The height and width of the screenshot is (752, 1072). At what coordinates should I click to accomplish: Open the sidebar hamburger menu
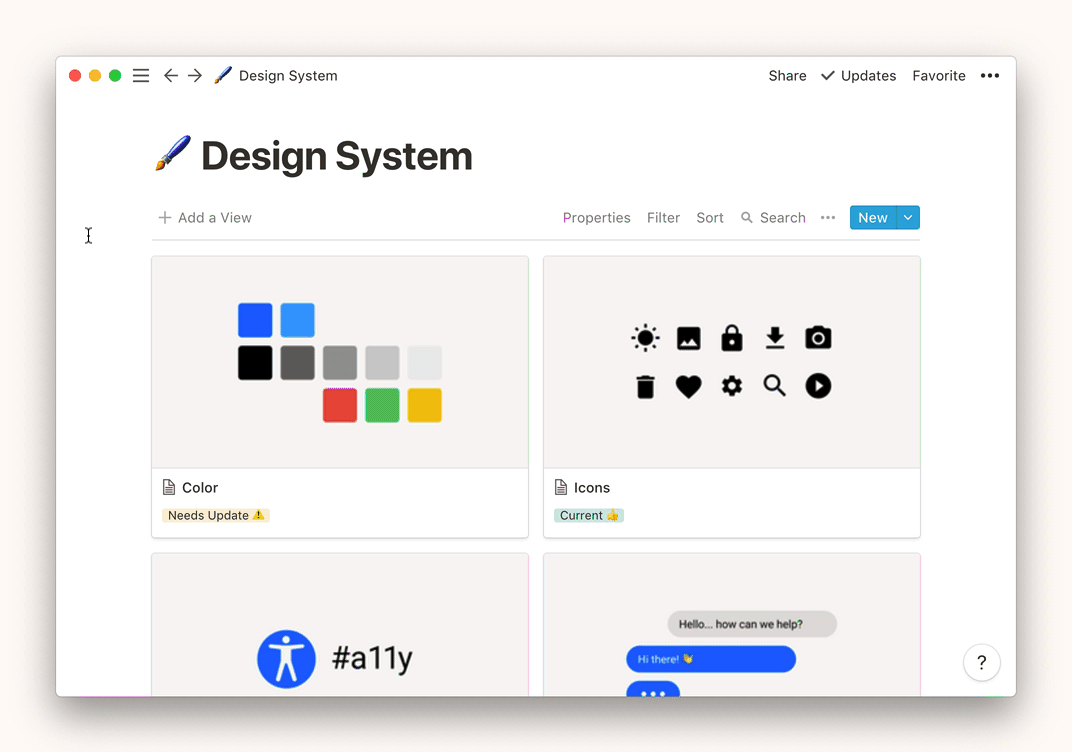pos(141,76)
